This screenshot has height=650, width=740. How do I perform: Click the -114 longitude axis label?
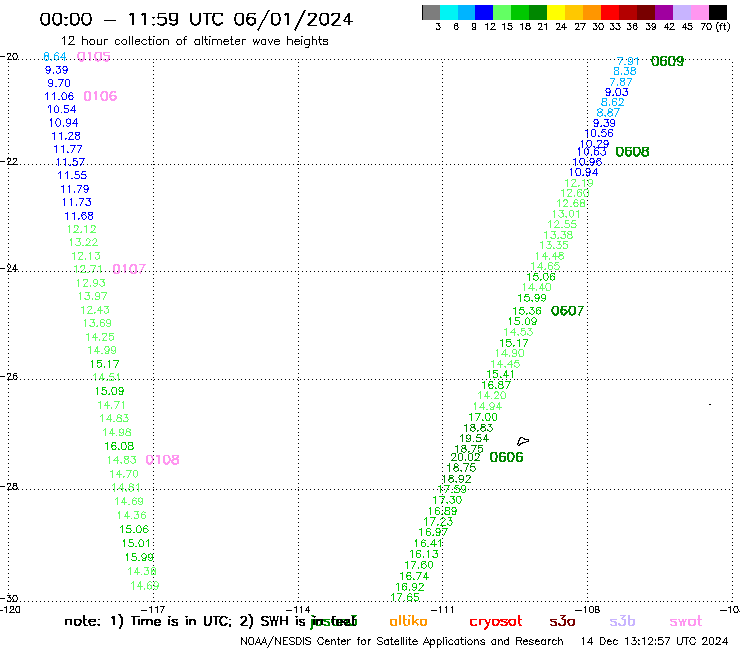[298, 609]
